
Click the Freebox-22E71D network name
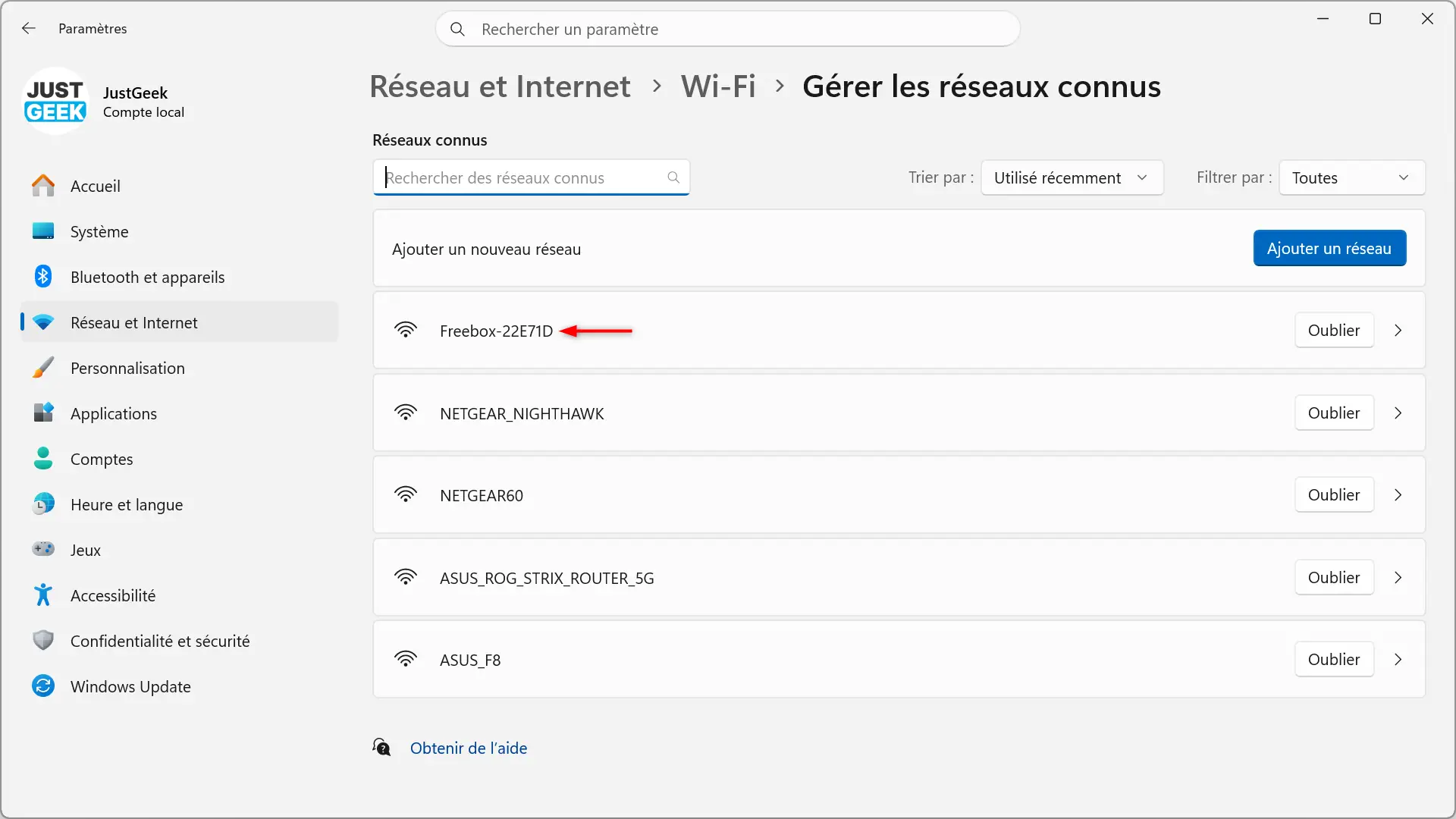pos(496,331)
